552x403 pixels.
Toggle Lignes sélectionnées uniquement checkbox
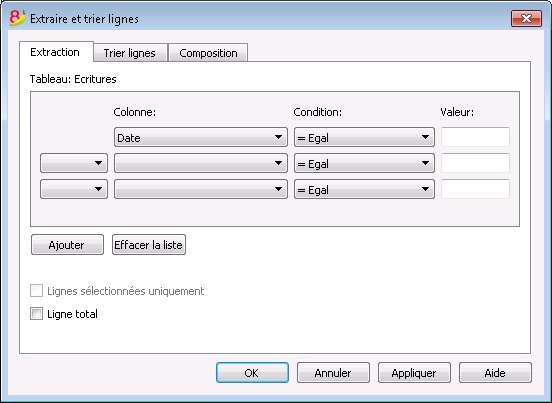tap(37, 291)
